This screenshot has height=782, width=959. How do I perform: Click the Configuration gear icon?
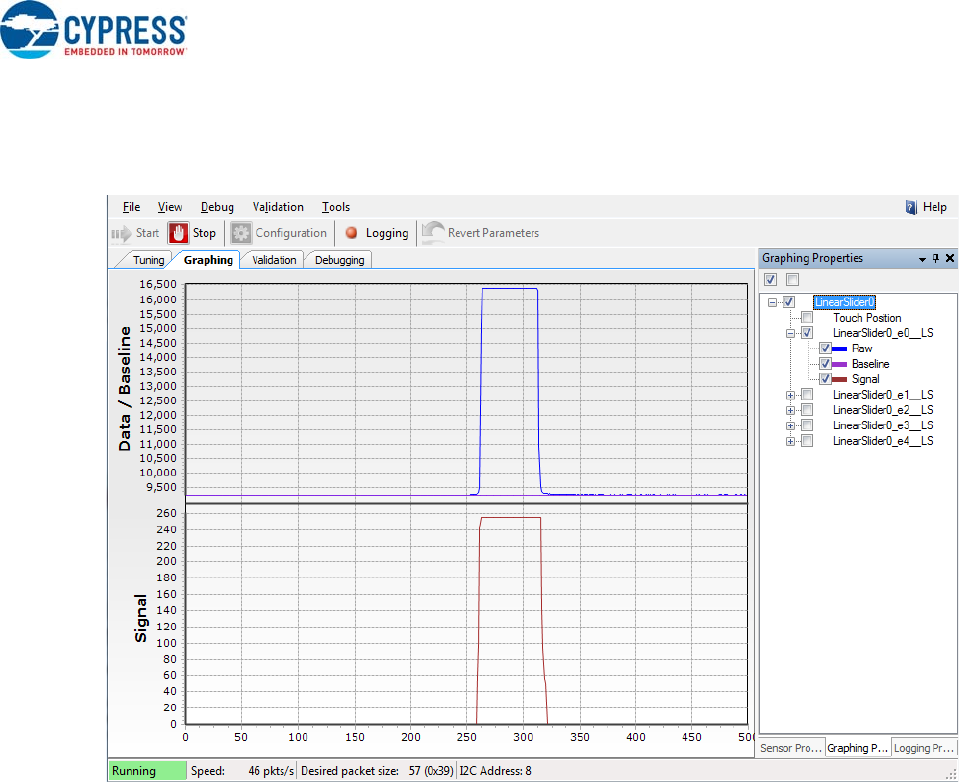[x=241, y=233]
